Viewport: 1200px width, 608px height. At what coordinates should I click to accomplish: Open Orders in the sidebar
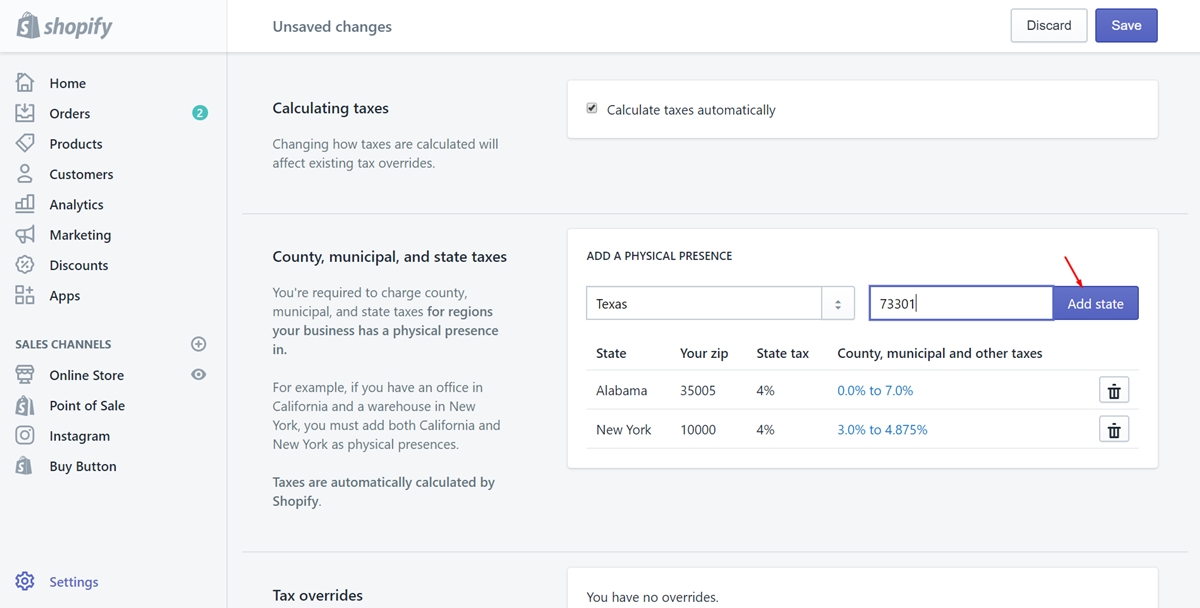[70, 113]
